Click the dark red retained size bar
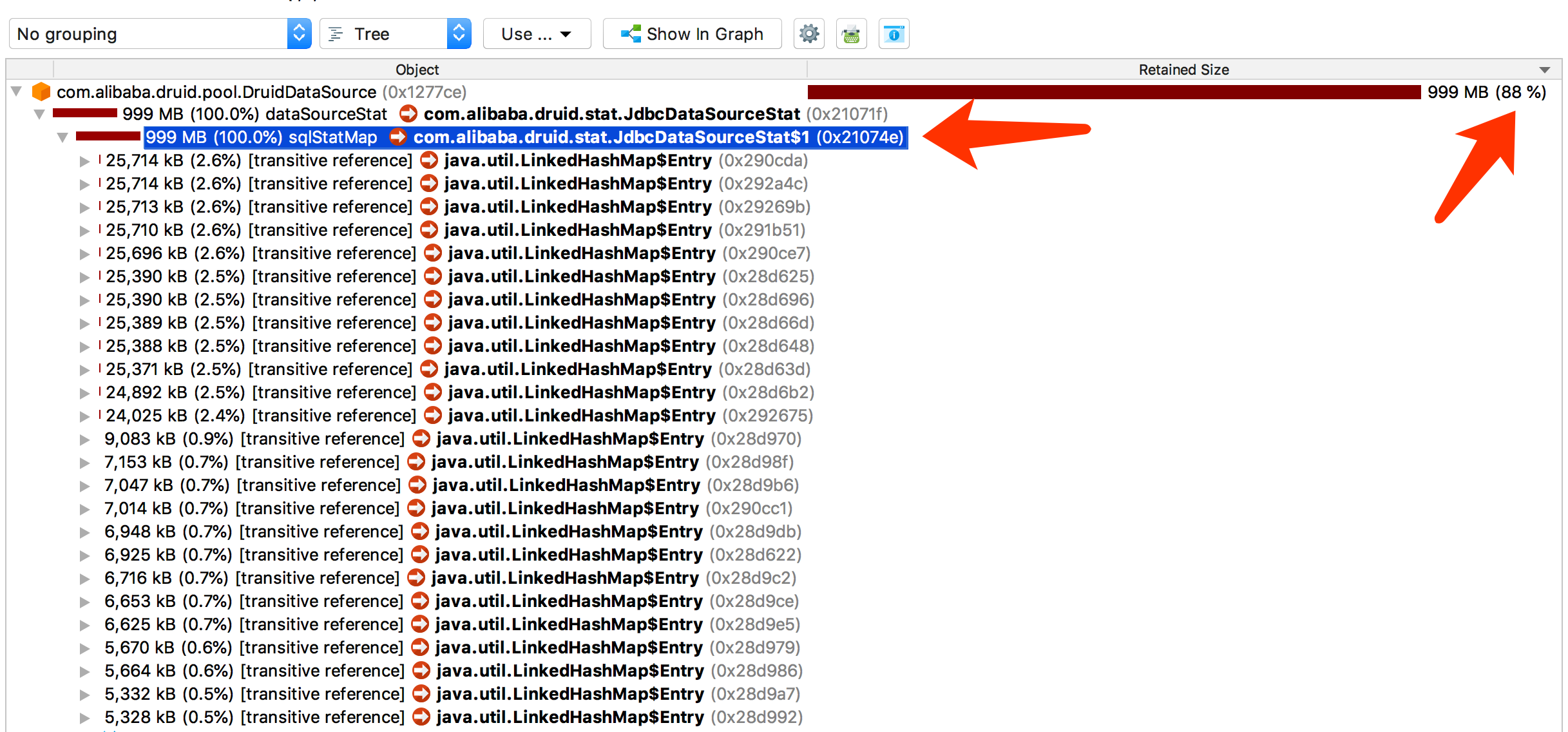Viewport: 1568px width, 732px height. 1114,92
